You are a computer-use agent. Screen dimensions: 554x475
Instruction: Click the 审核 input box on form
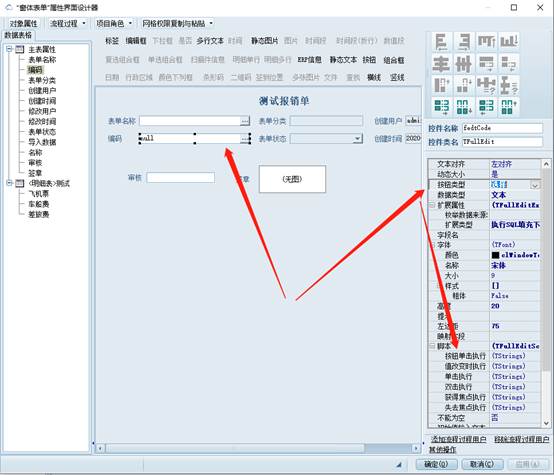tap(181, 177)
